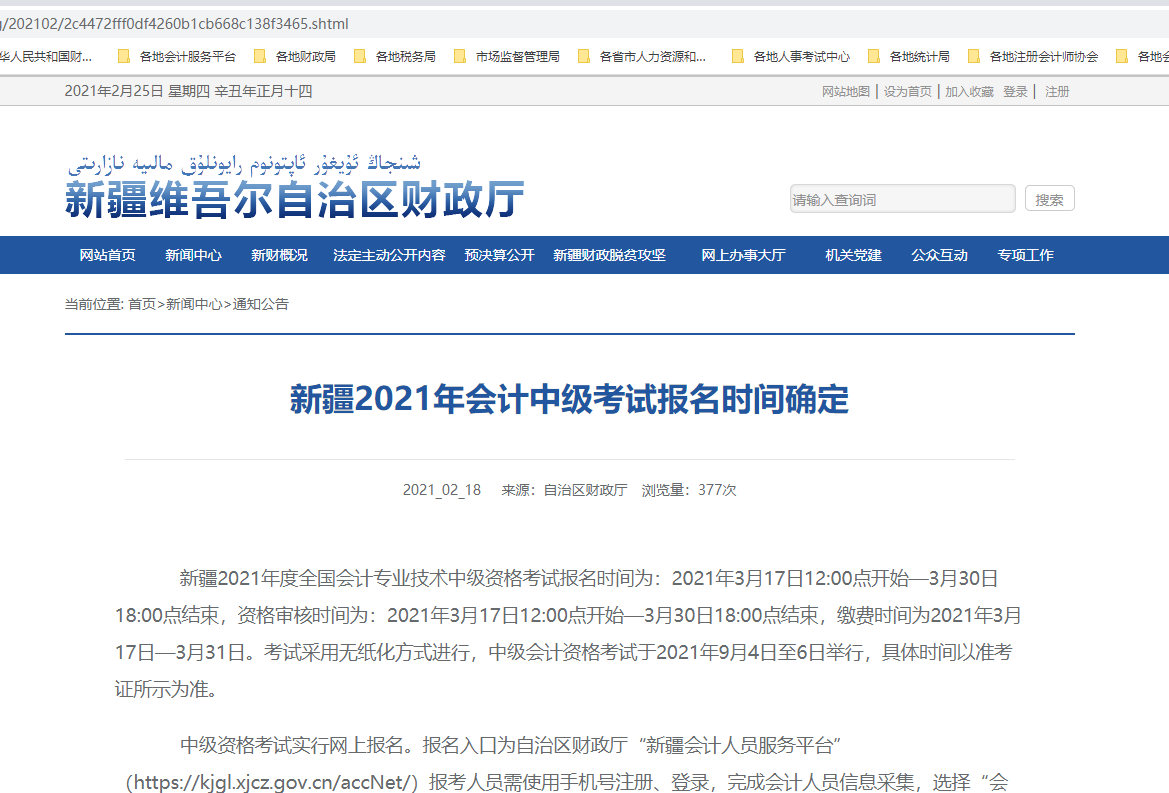Open 网站首页 in the navigation bar

pos(107,255)
